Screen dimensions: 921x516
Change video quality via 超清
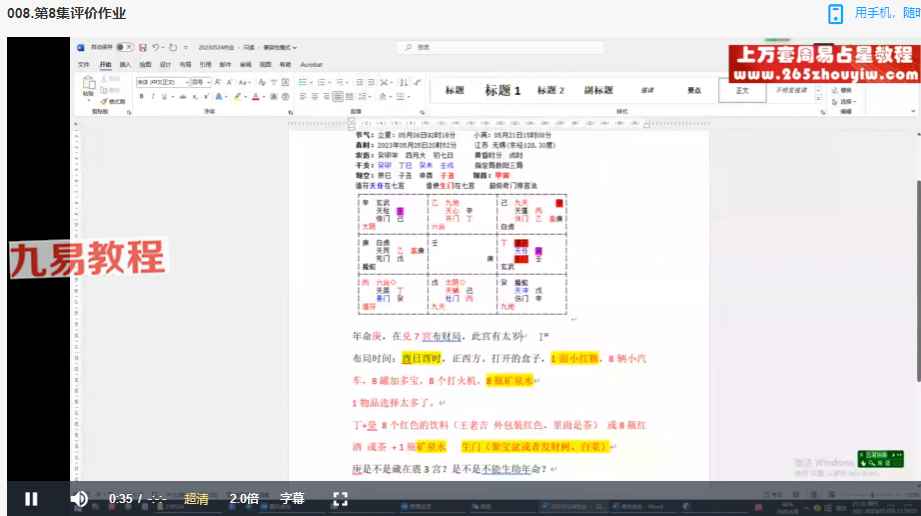point(196,499)
